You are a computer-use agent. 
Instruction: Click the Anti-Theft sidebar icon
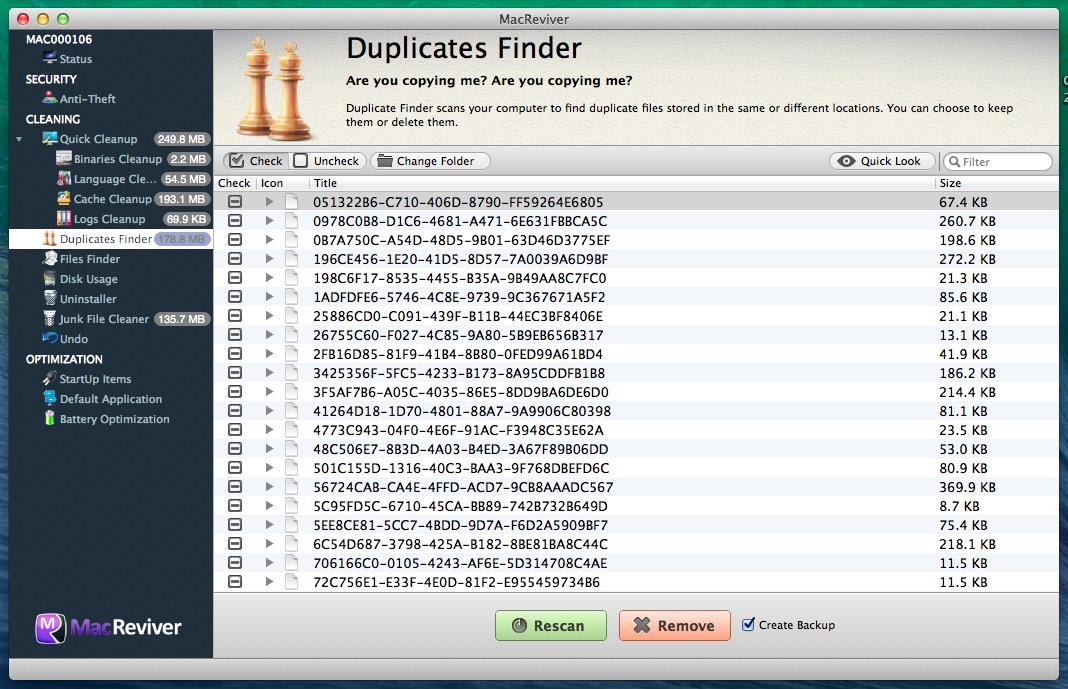click(50, 98)
